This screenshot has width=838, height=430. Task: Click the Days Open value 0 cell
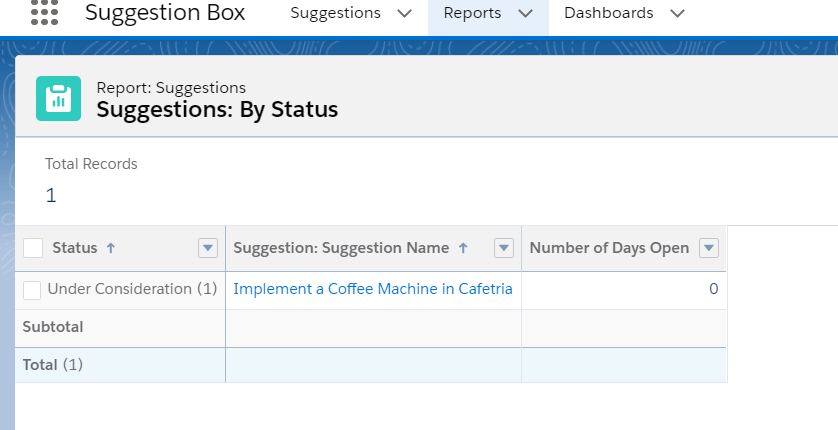click(624, 291)
